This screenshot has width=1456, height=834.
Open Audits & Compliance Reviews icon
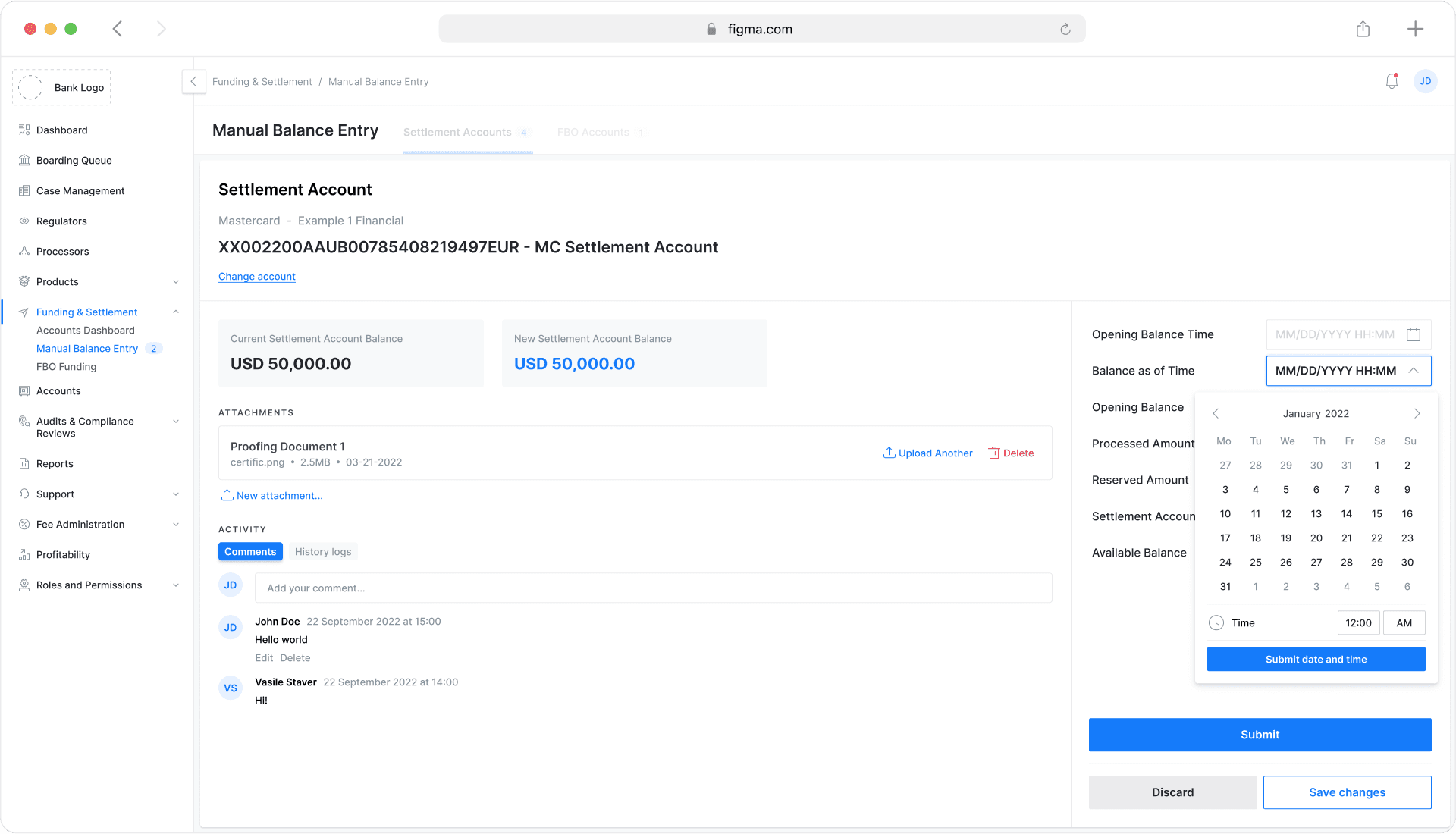(24, 422)
